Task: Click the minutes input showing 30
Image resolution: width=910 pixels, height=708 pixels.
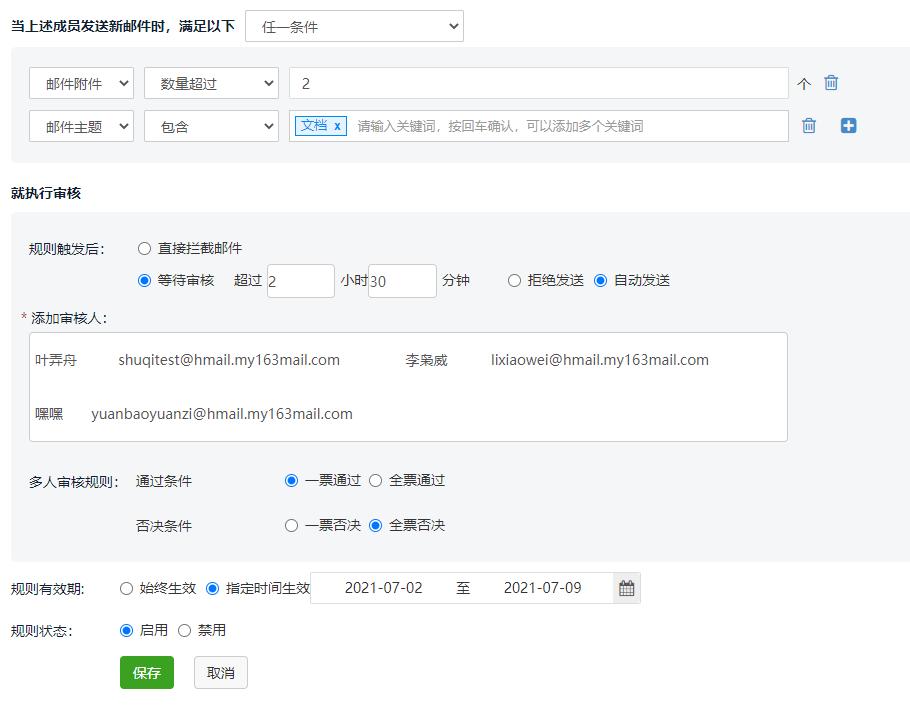Action: (400, 281)
